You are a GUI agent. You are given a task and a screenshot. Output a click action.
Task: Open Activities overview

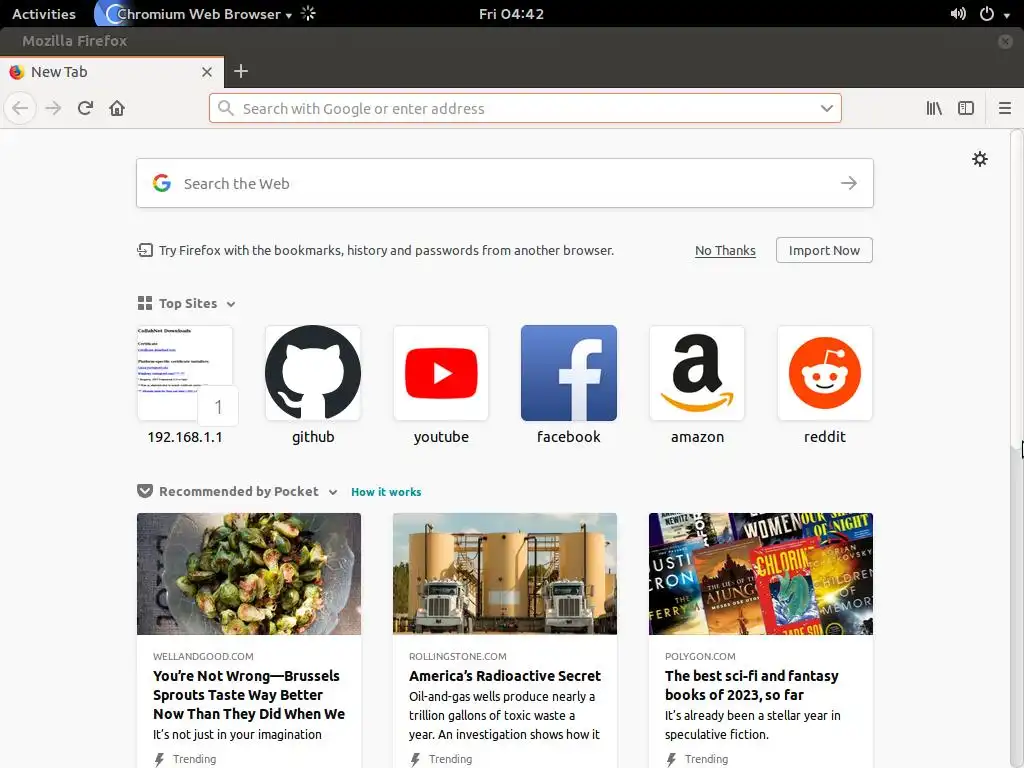(44, 14)
